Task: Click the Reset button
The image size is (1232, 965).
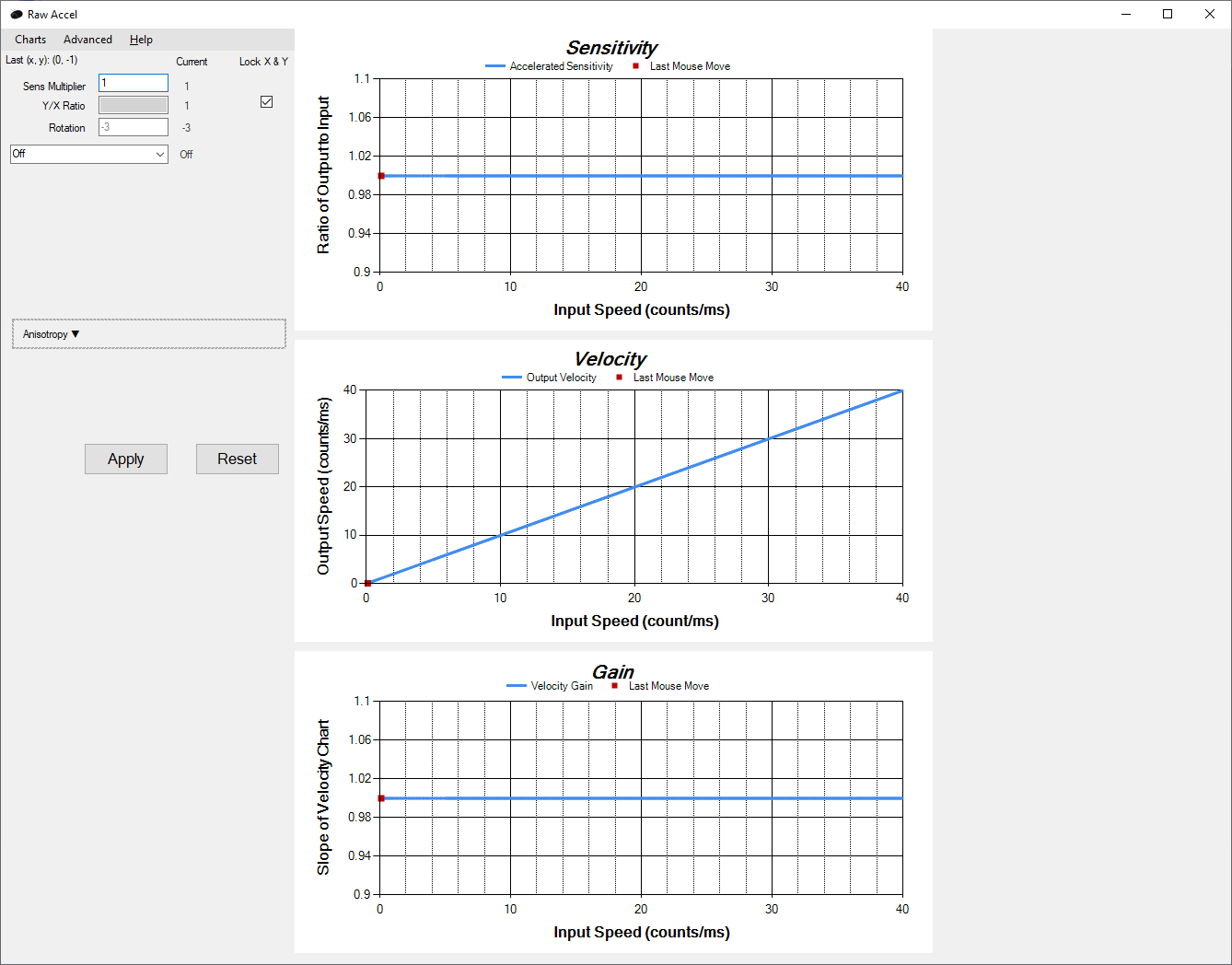Action: (238, 459)
